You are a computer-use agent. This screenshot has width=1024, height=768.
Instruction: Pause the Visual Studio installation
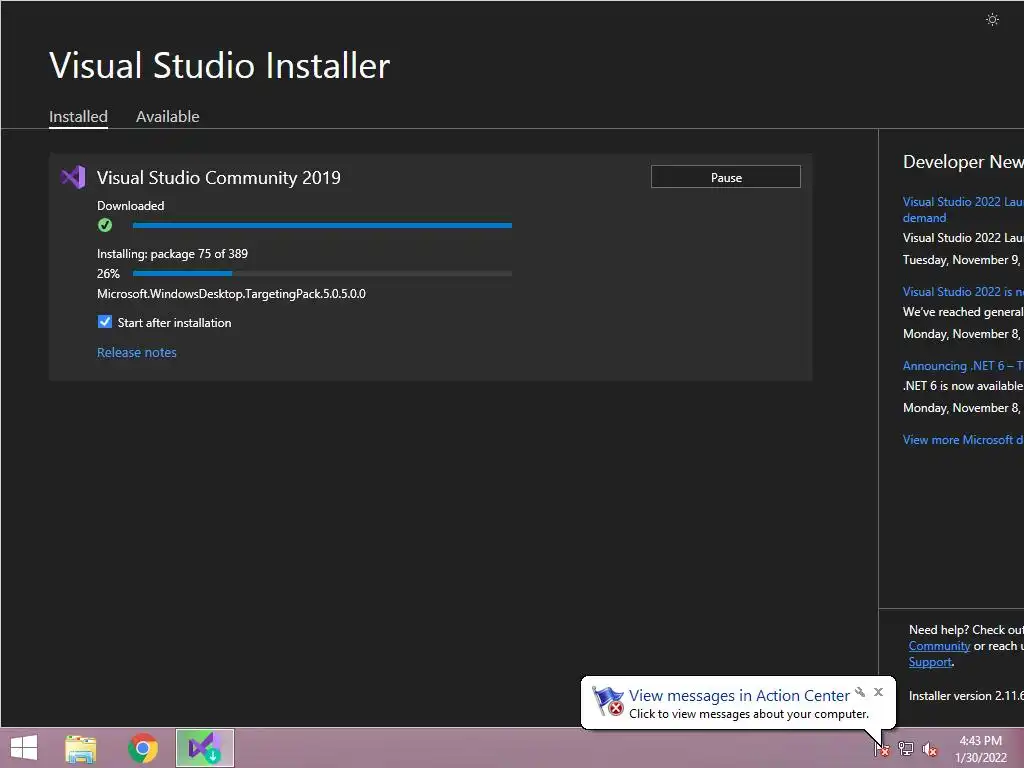726,177
